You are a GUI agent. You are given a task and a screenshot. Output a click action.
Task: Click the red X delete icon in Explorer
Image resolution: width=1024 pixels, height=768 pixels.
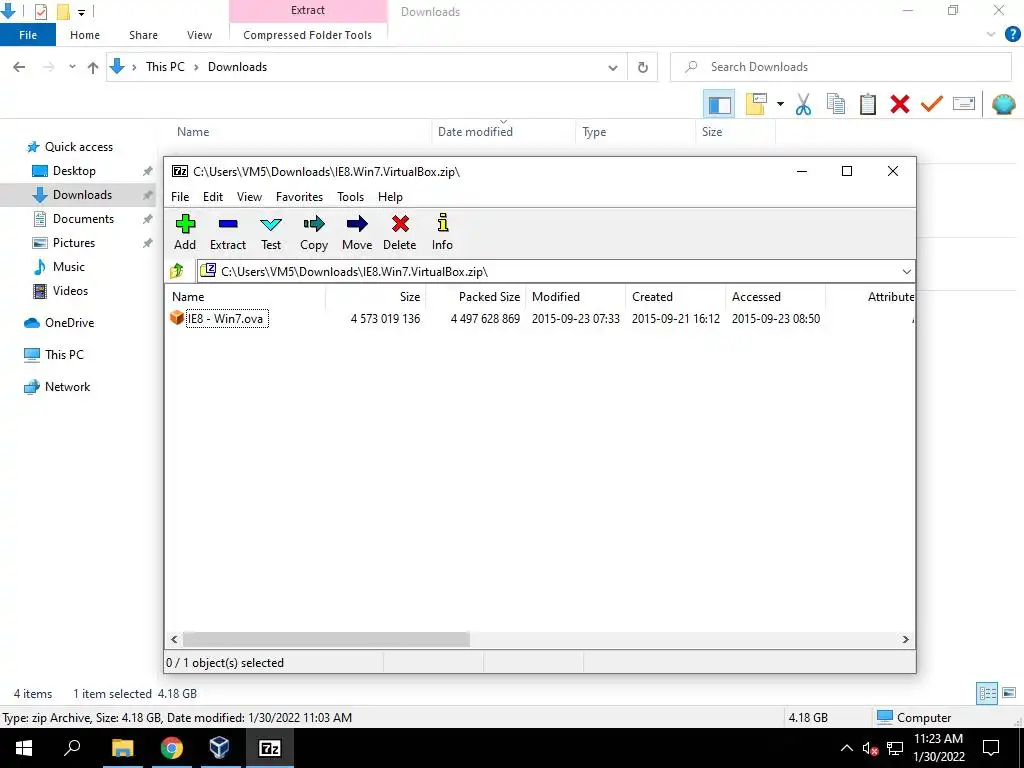click(899, 104)
